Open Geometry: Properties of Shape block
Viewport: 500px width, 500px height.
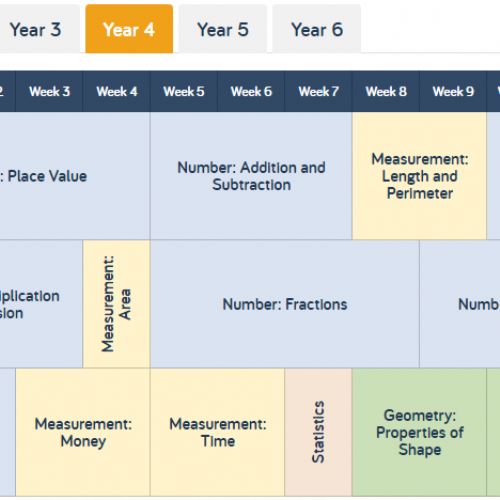pos(419,432)
